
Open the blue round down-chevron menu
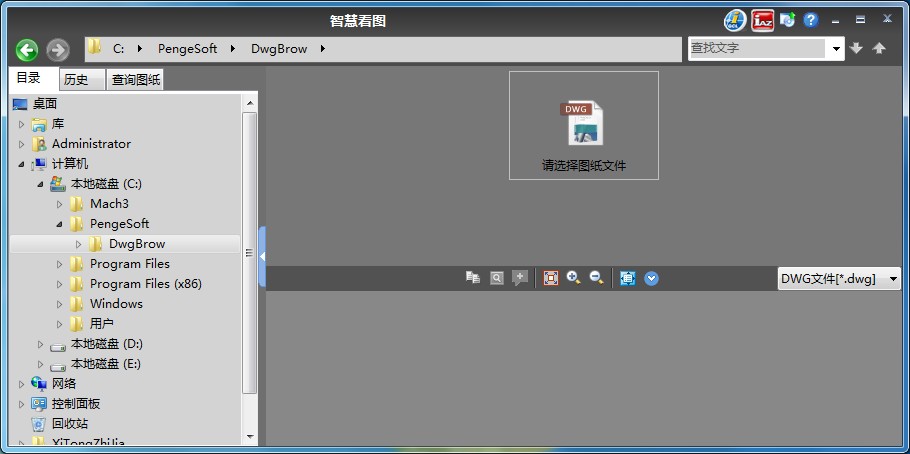pyautogui.click(x=651, y=279)
